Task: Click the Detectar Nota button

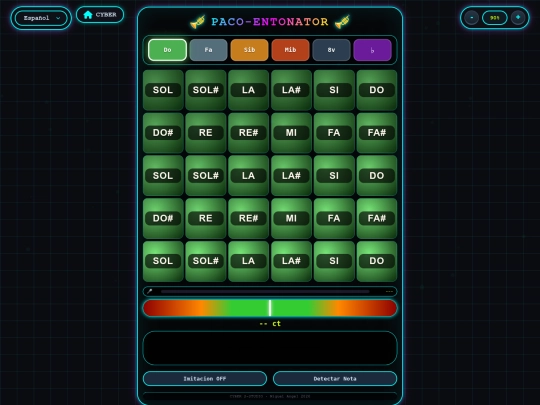Action: coord(335,378)
